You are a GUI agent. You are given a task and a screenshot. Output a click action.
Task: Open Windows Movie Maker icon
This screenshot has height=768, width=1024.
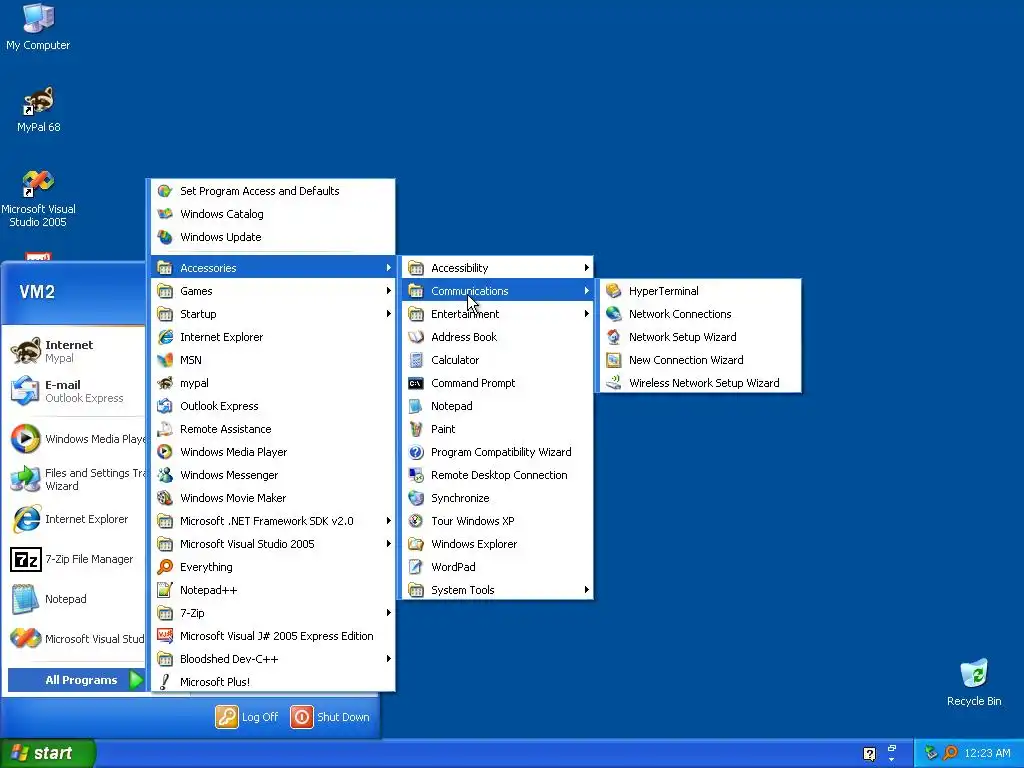tap(165, 498)
